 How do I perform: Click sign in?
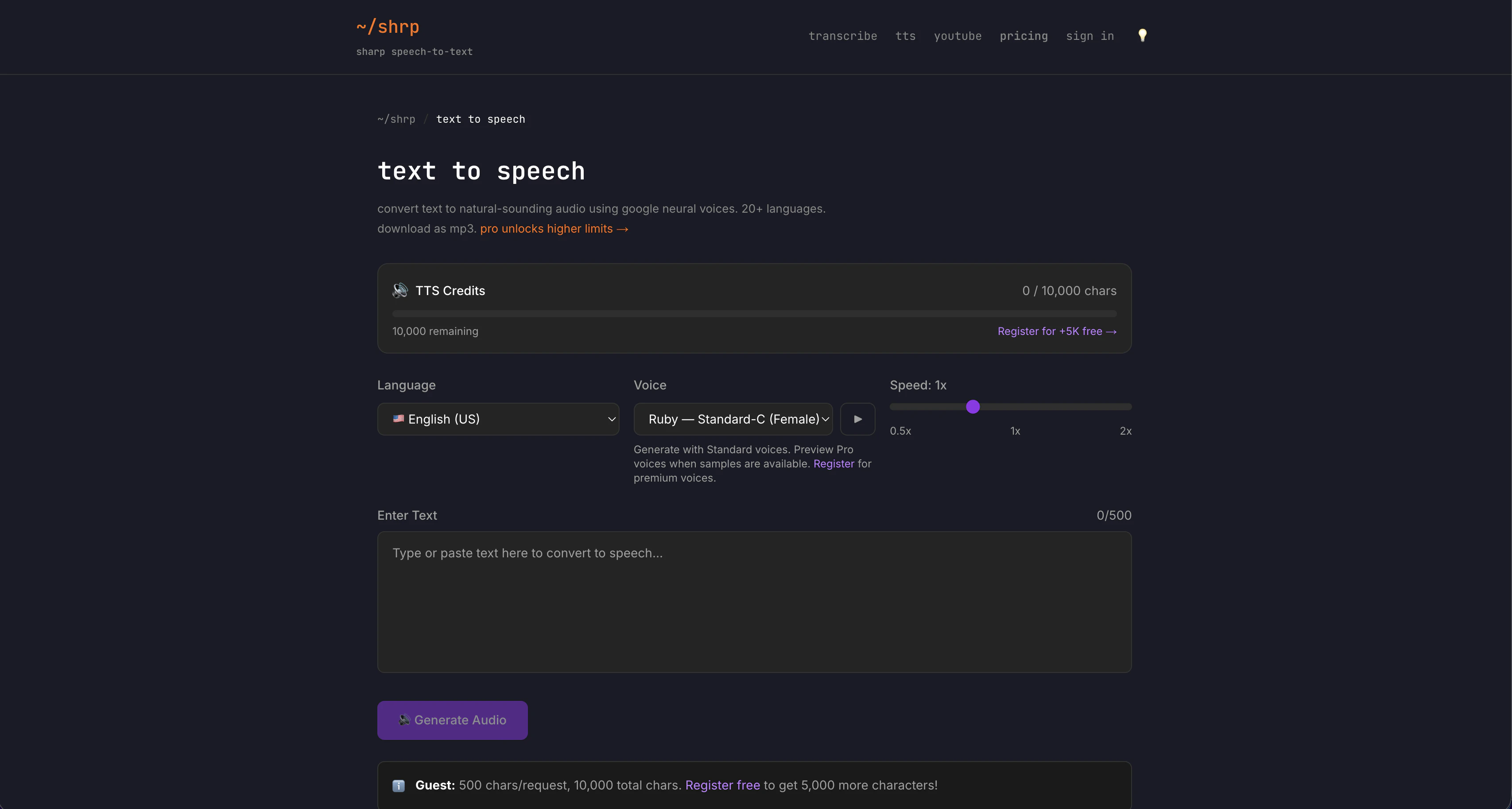(1090, 36)
